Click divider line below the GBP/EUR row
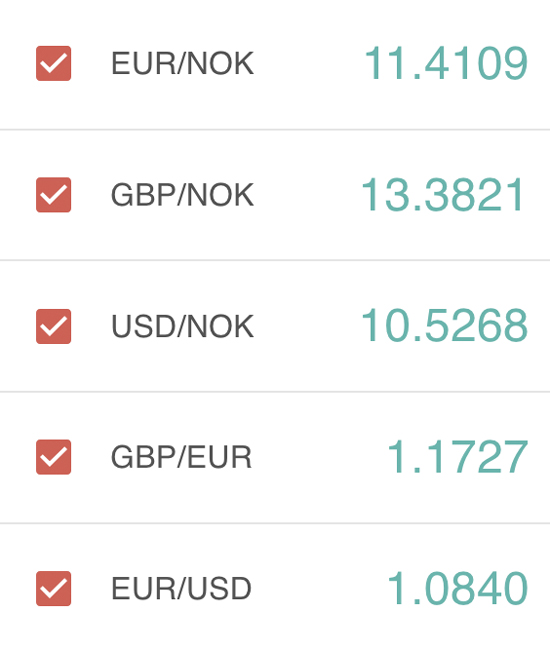Image resolution: width=550 pixels, height=650 pixels. [275, 523]
